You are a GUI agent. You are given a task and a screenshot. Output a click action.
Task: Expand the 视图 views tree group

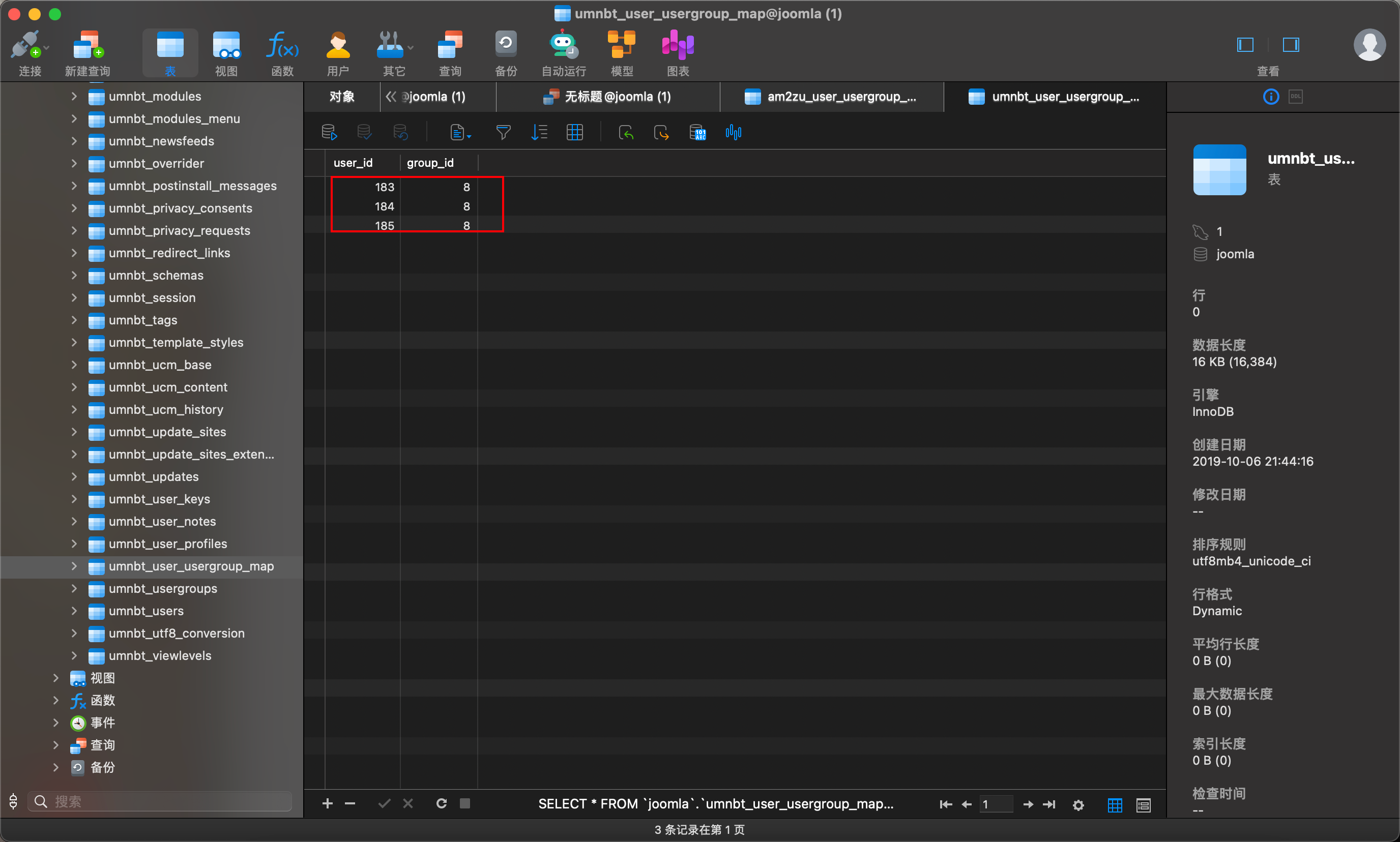tap(55, 677)
